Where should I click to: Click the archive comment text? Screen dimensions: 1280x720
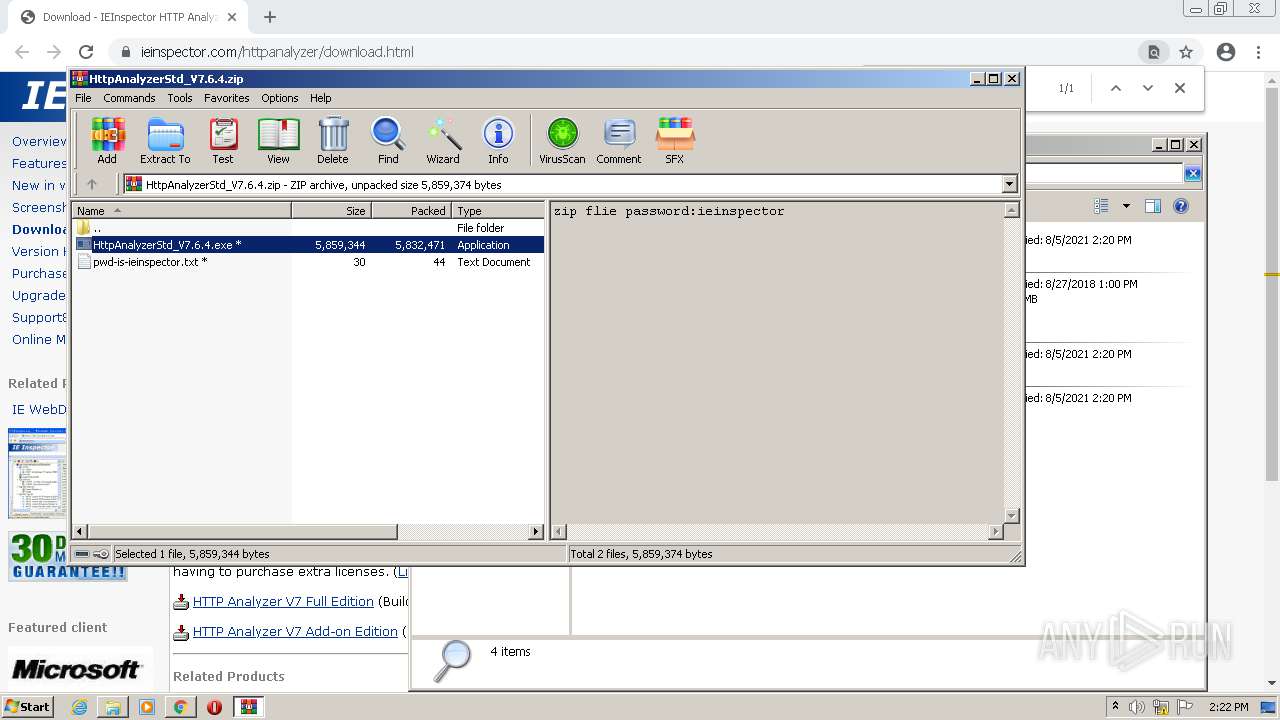(669, 211)
